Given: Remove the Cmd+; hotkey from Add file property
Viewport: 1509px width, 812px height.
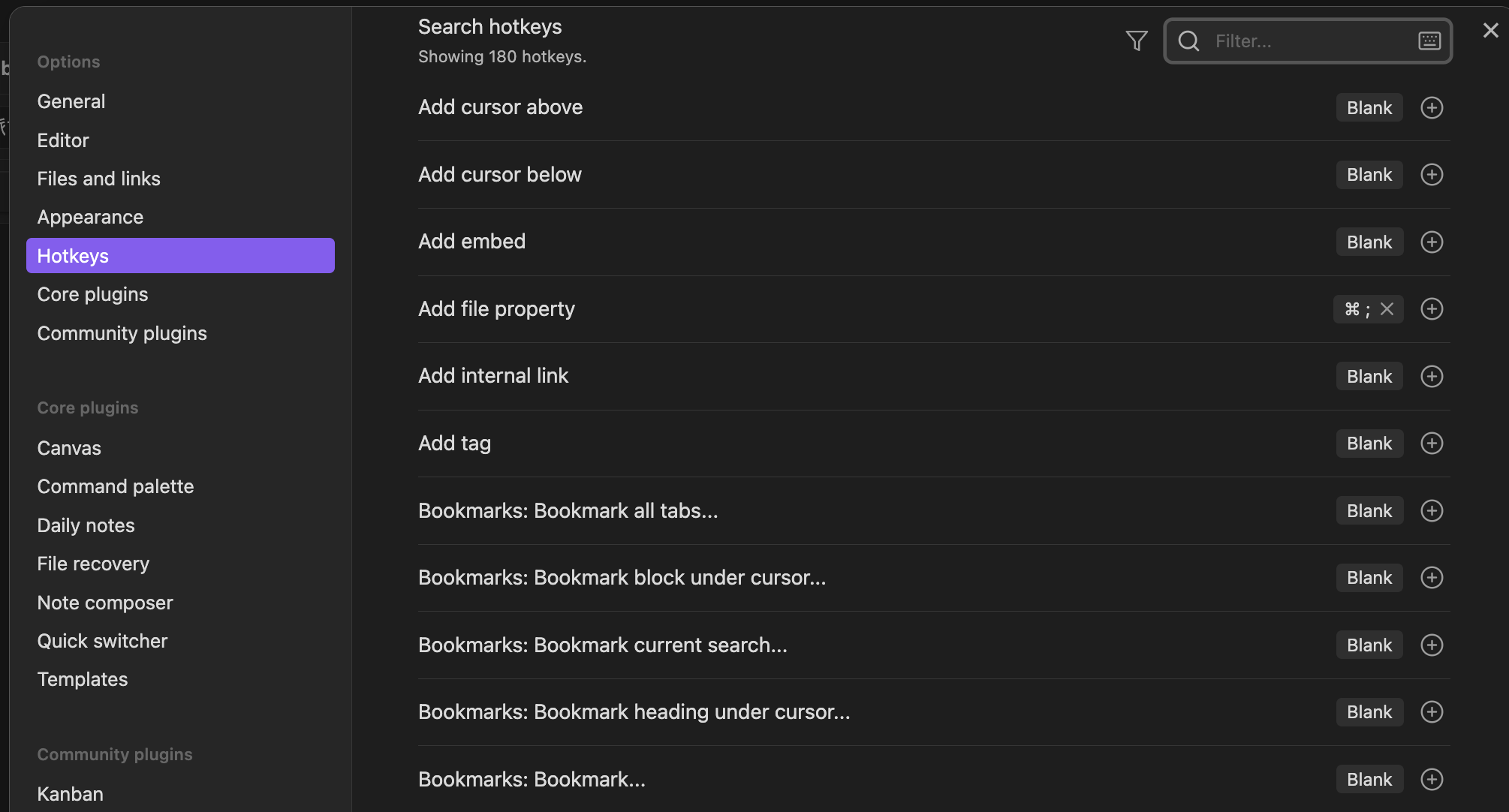Looking at the screenshot, I should pos(1387,309).
